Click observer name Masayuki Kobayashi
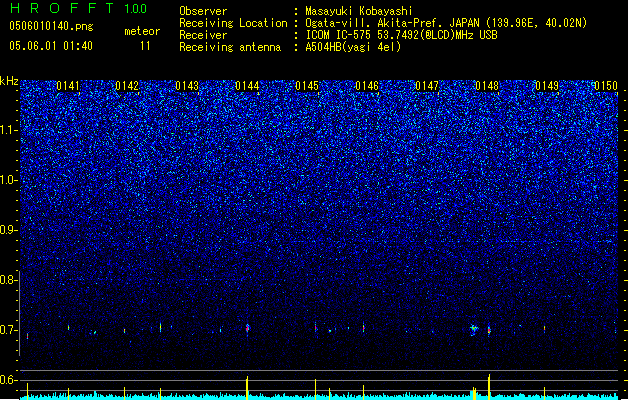The width and height of the screenshot is (629, 400). click(x=359, y=11)
